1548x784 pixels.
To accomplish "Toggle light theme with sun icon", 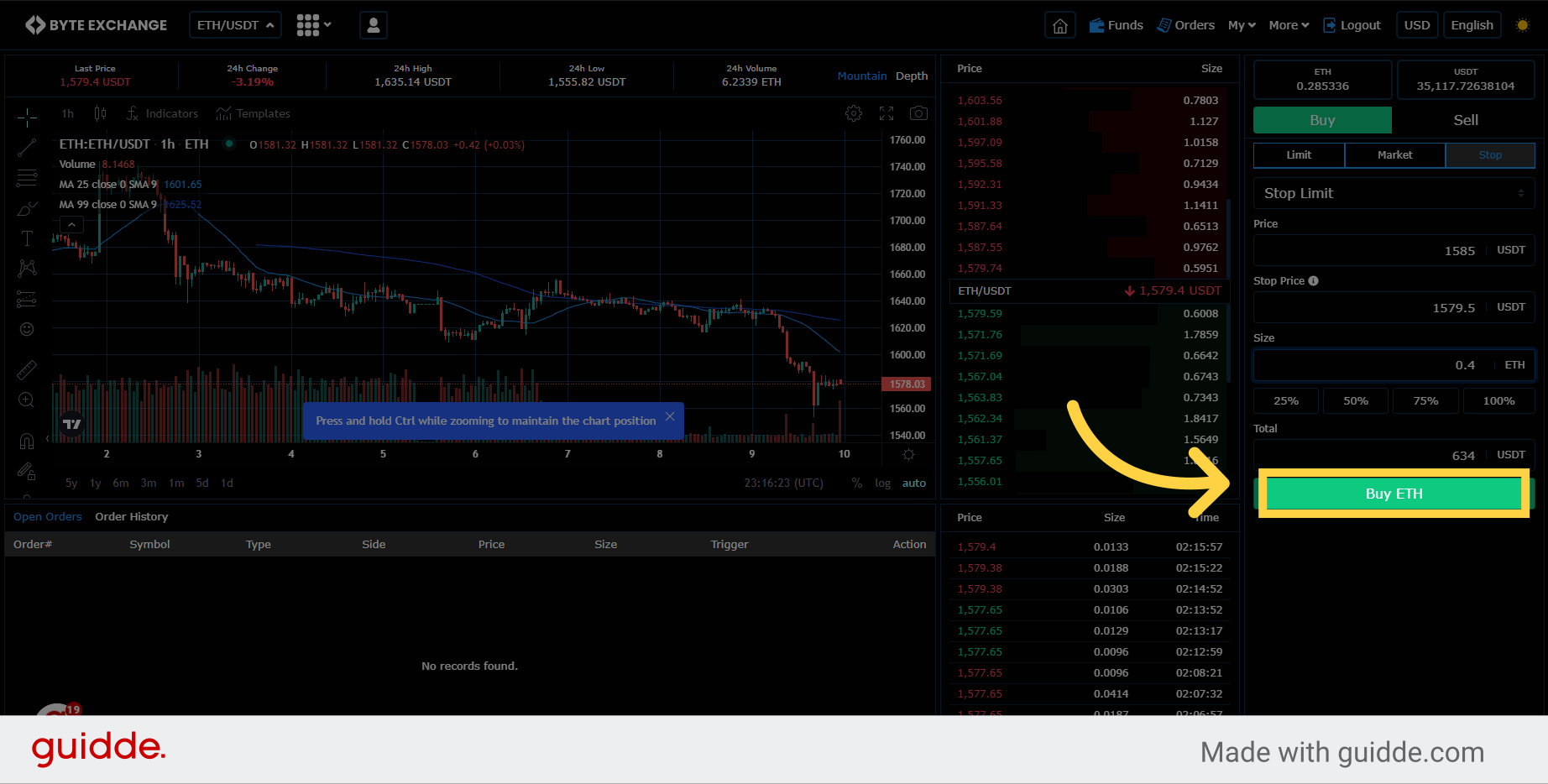I will [x=1523, y=25].
